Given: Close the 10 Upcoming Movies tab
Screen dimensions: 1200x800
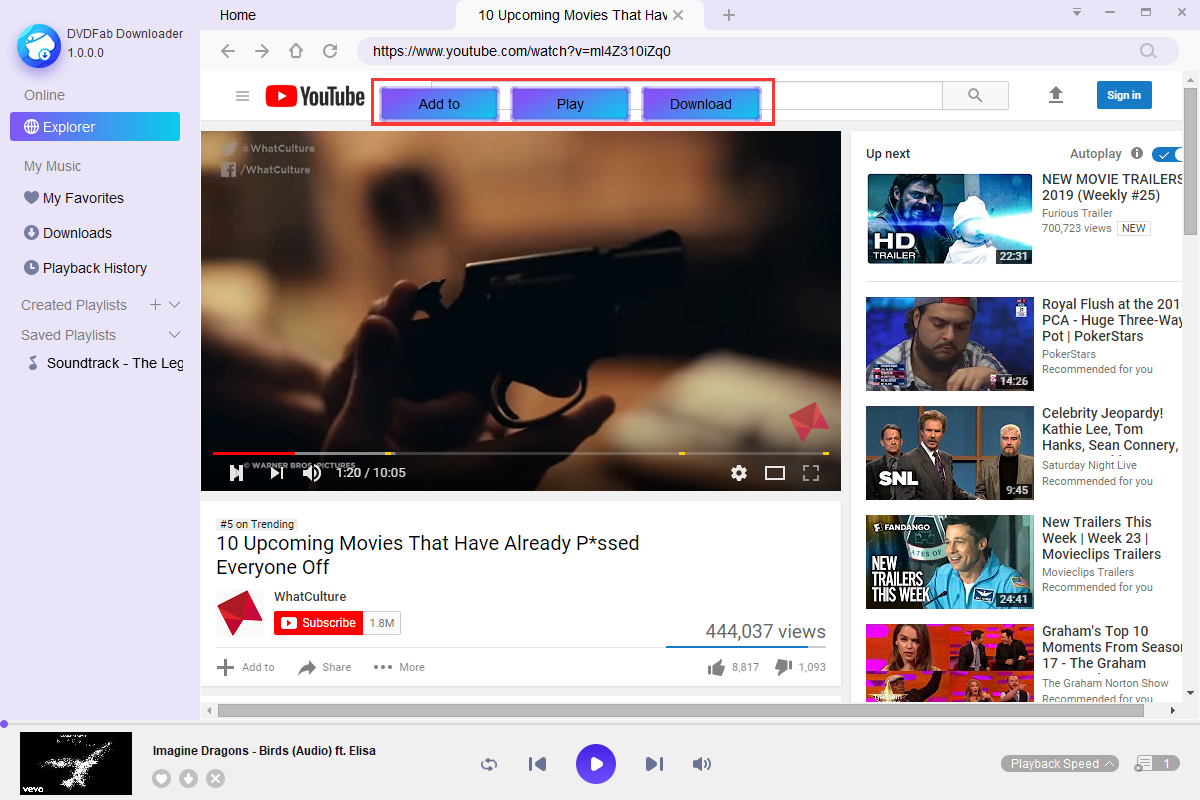Looking at the screenshot, I should click(x=679, y=15).
